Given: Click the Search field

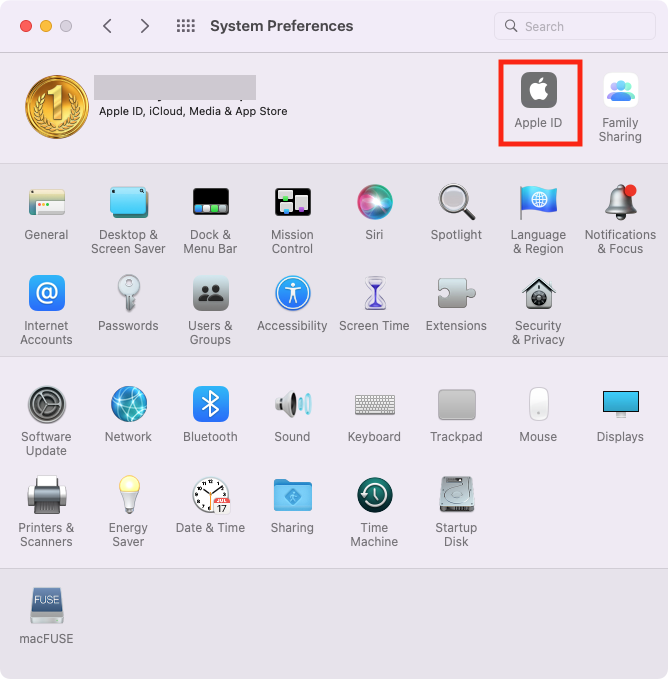Looking at the screenshot, I should tap(574, 26).
